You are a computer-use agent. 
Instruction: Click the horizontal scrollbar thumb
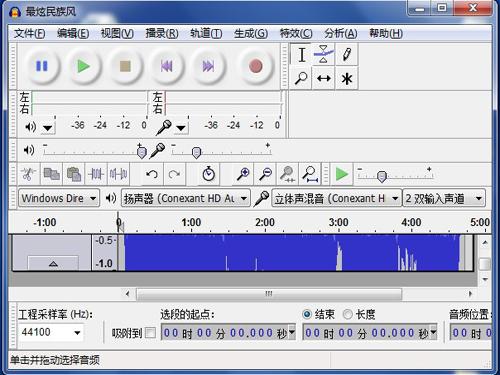[269, 294]
